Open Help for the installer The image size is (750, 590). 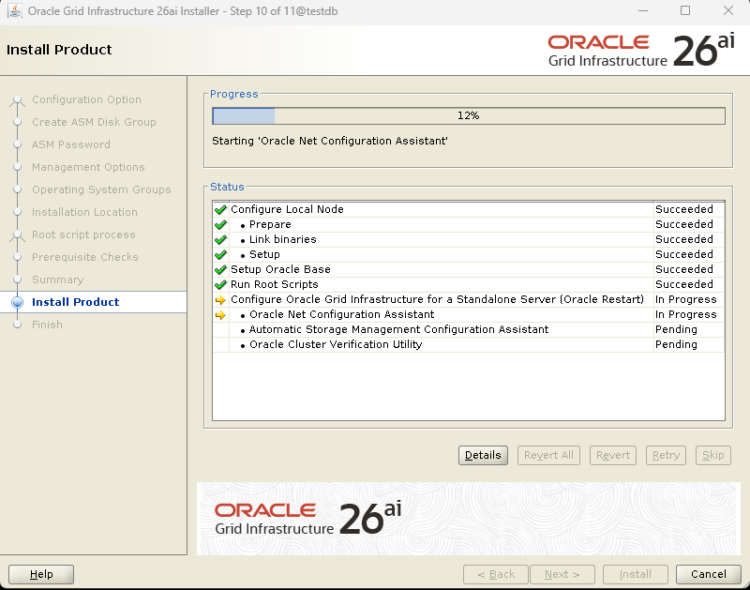click(41, 574)
